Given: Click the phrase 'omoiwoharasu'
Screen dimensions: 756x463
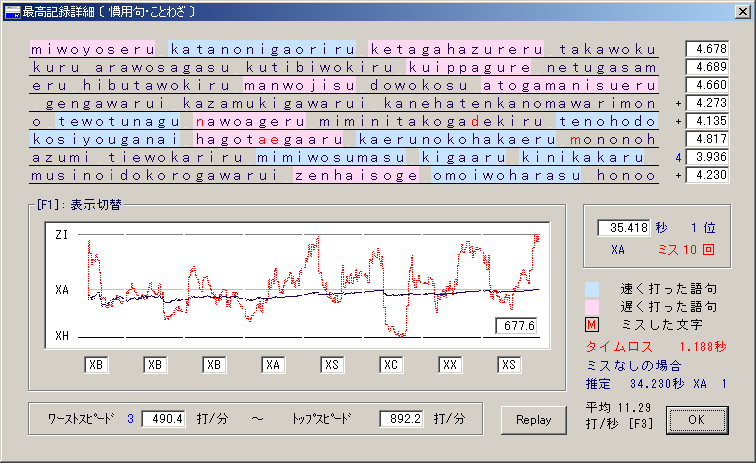Looking at the screenshot, I should tap(506, 176).
